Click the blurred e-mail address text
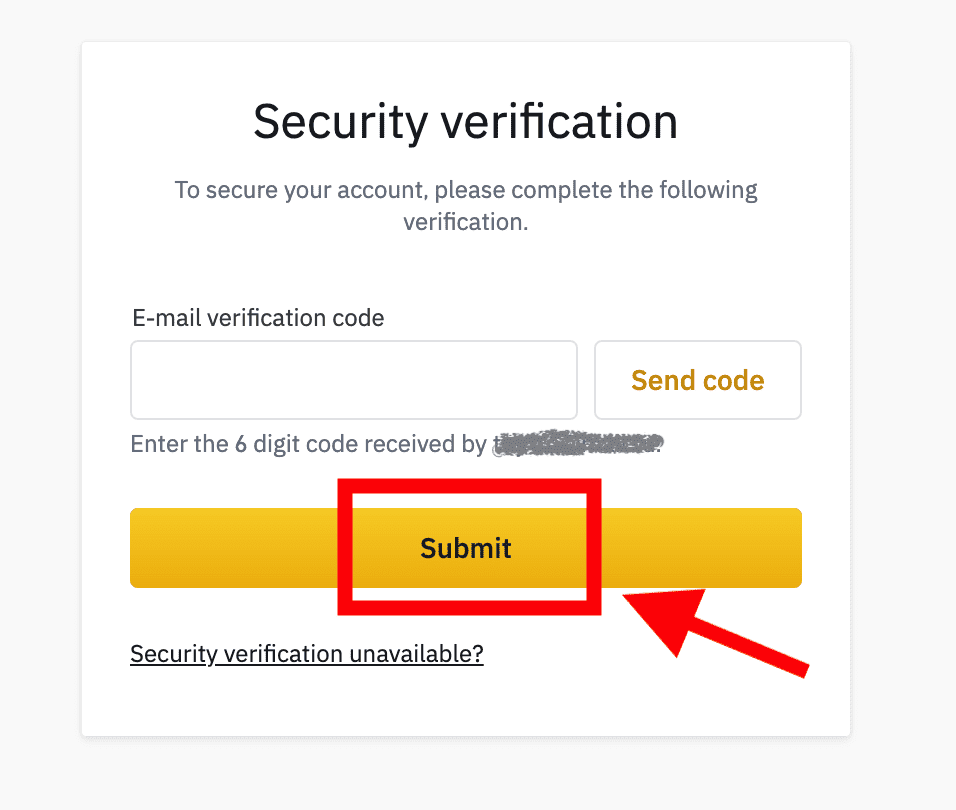Screen dimensions: 956x810 (x=578, y=443)
